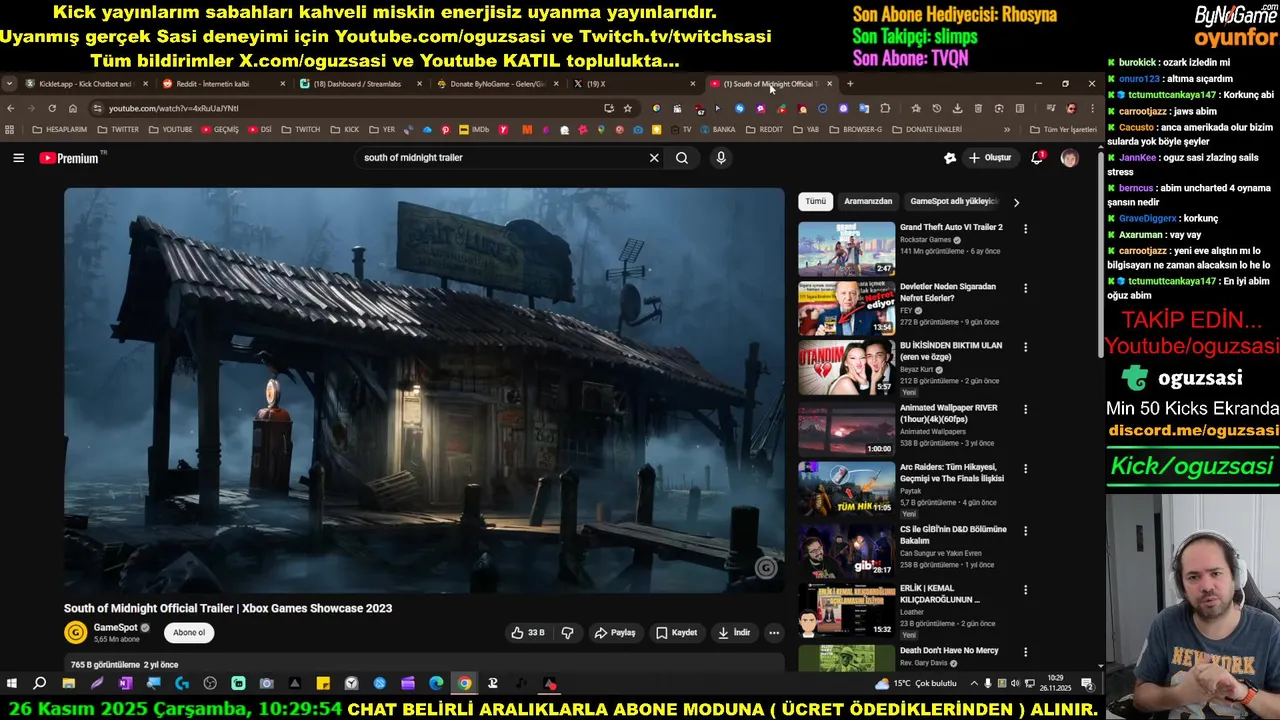This screenshot has height=720, width=1280.
Task: Open the Windows Start menu
Action: (12, 684)
